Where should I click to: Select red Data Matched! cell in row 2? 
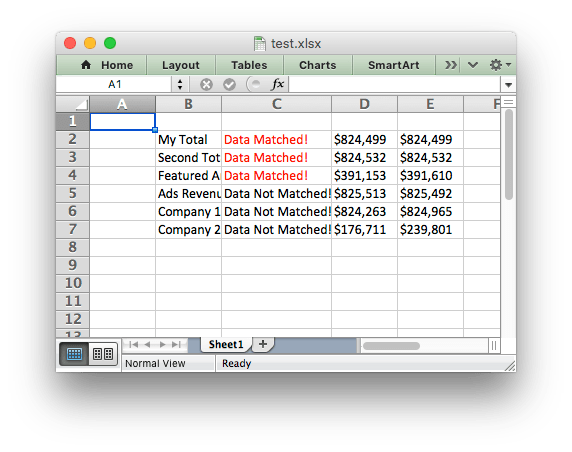coord(277,139)
